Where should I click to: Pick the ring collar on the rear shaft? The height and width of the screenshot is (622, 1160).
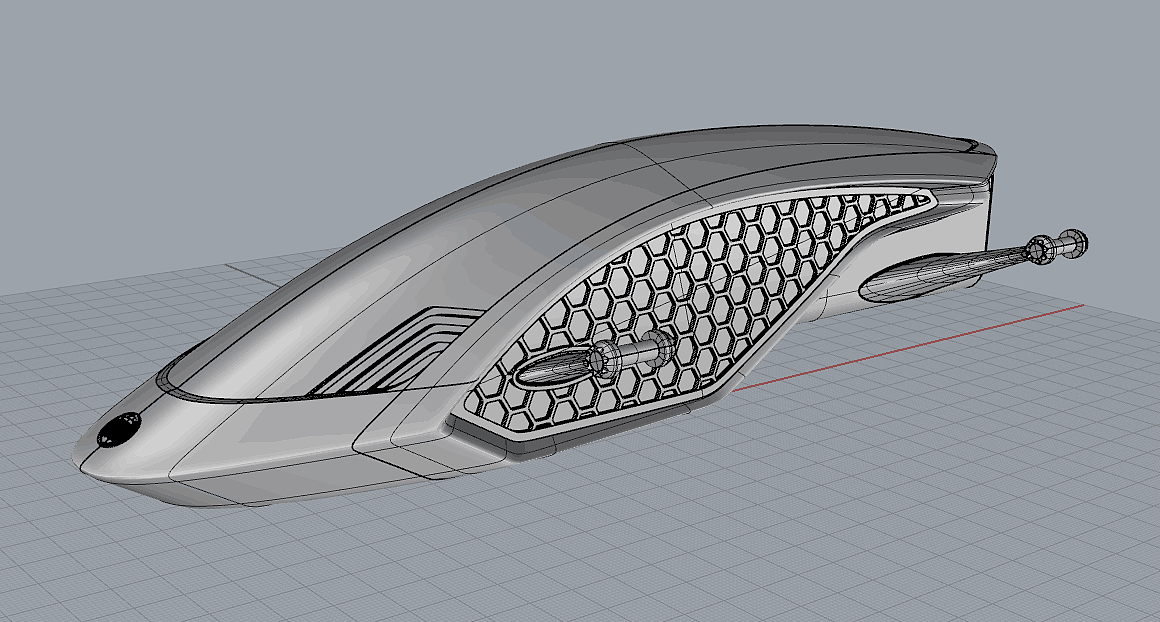pyautogui.click(x=1042, y=249)
